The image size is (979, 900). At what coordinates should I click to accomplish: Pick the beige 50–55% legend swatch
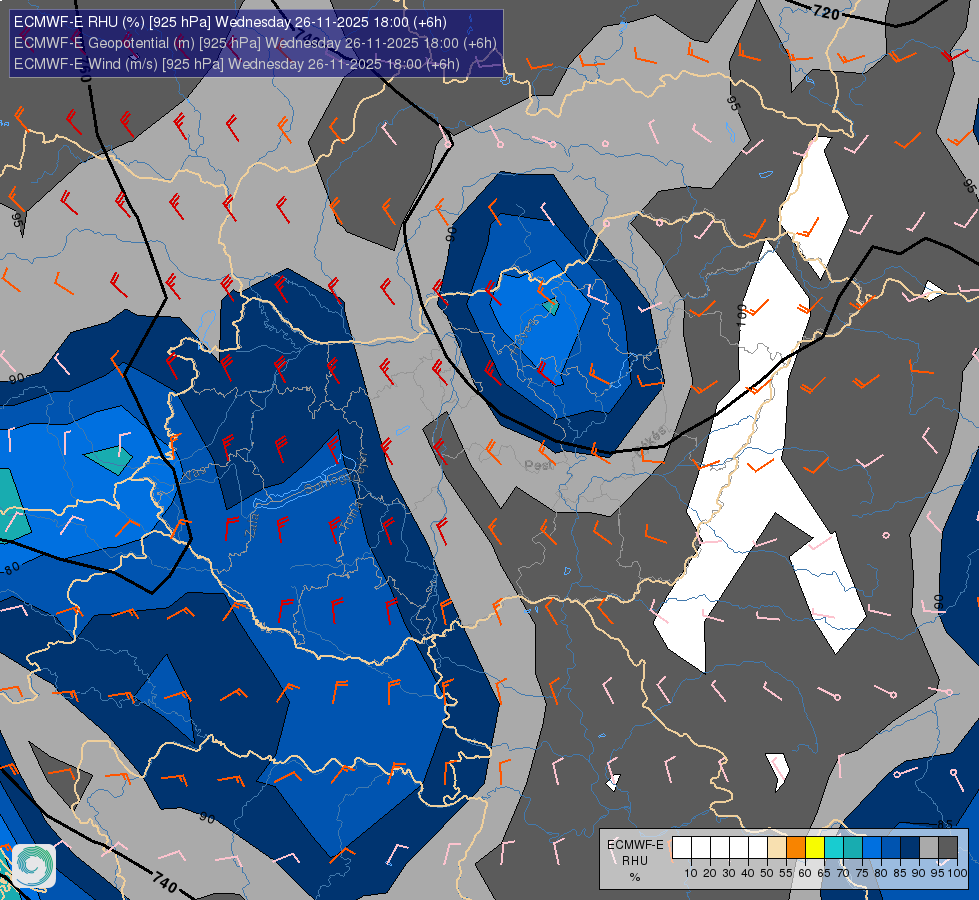pos(777,848)
